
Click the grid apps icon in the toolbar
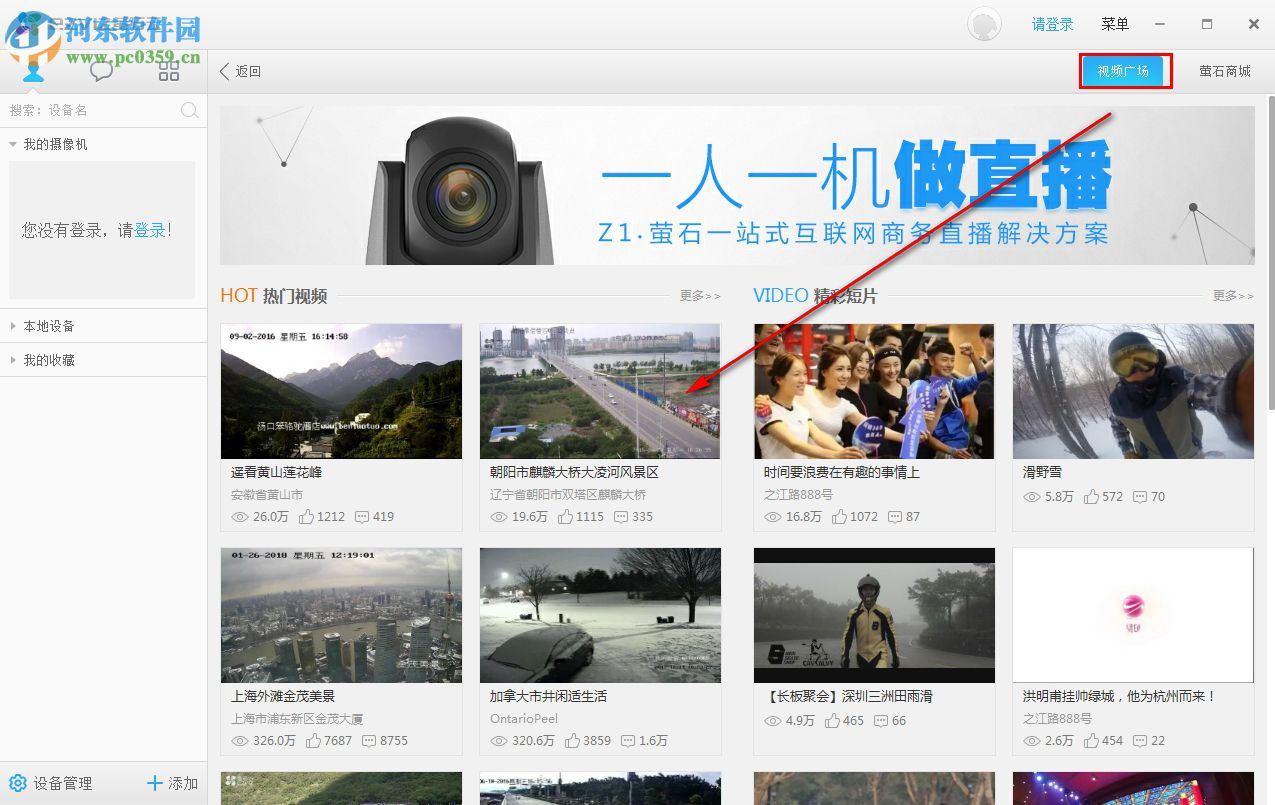[x=168, y=71]
